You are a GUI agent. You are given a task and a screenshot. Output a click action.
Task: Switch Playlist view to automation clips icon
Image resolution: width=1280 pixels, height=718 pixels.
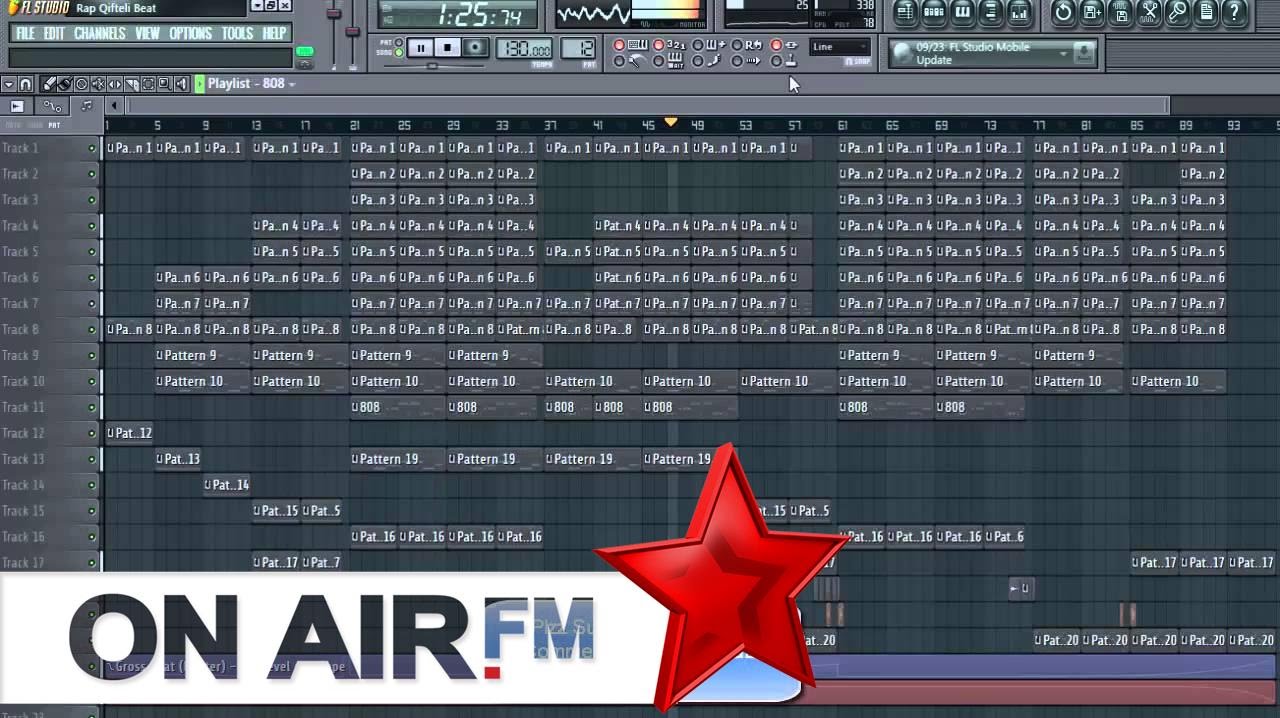[52, 106]
